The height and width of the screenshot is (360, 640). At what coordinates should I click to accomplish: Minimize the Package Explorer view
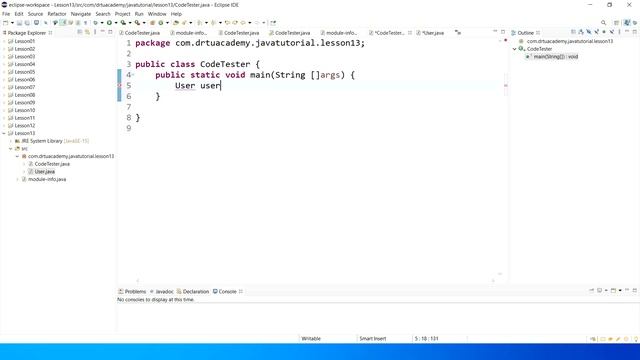102,32
